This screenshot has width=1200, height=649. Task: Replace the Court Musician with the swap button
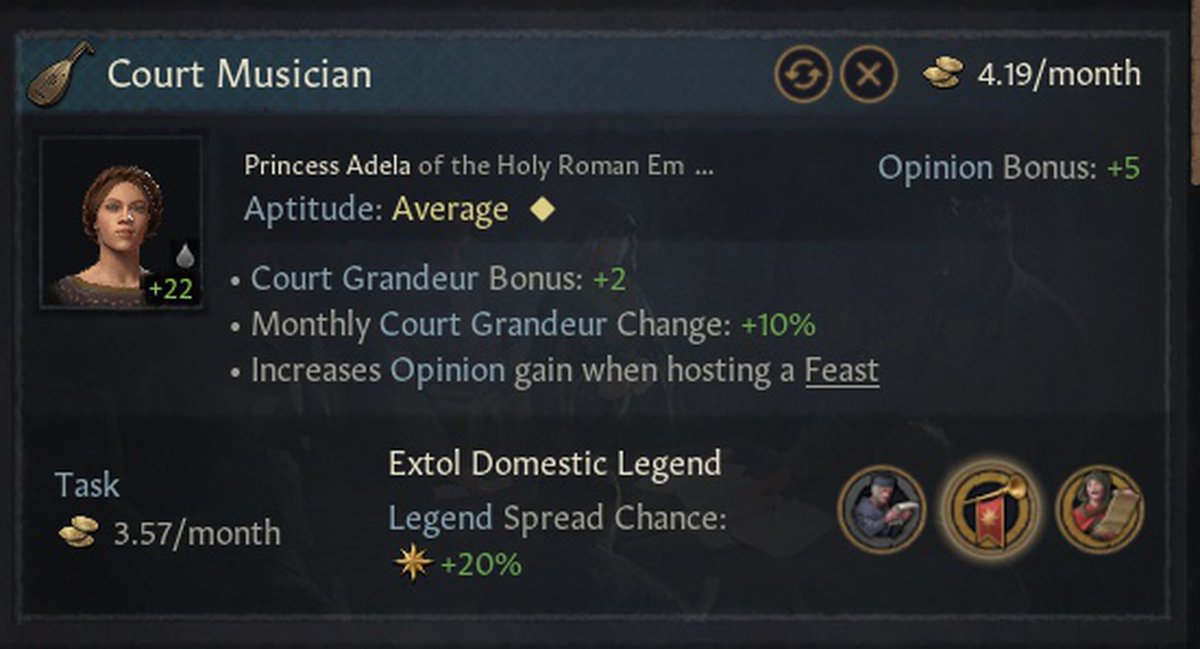(x=803, y=75)
